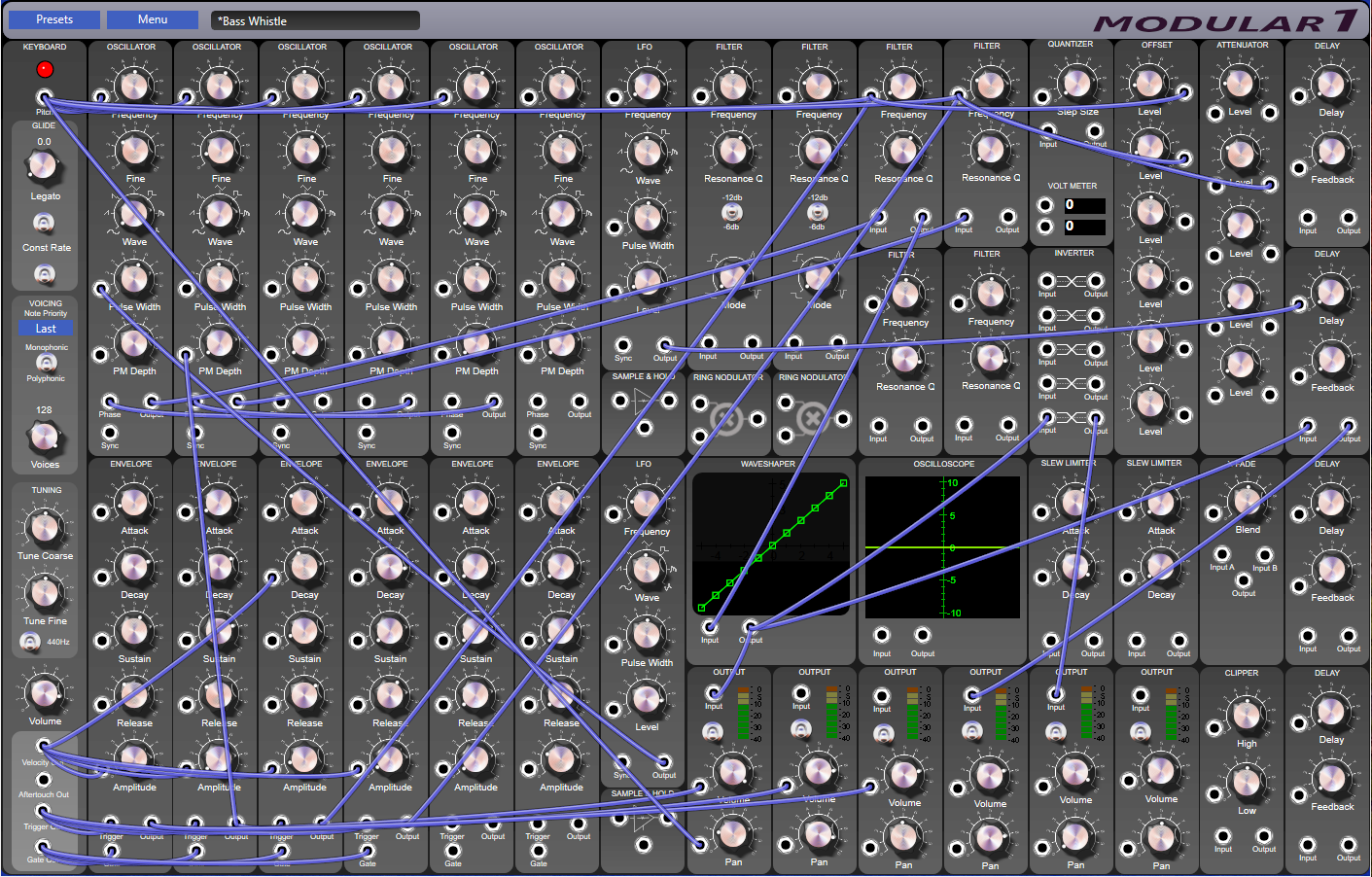The width and height of the screenshot is (1372, 877).
Task: Open the Presets list
Action: 54,19
